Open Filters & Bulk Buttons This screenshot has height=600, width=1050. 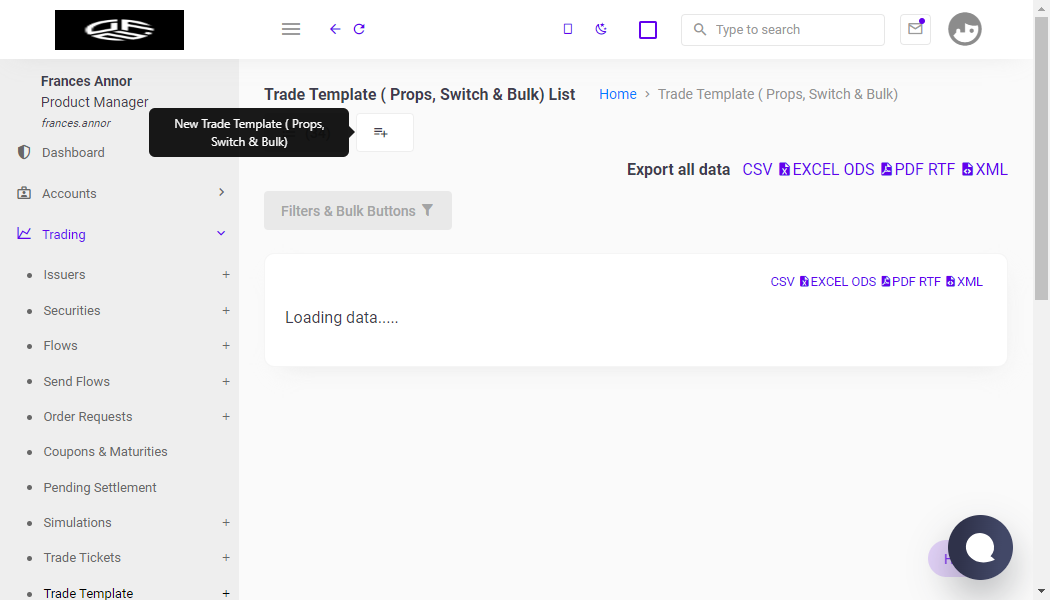tap(358, 210)
